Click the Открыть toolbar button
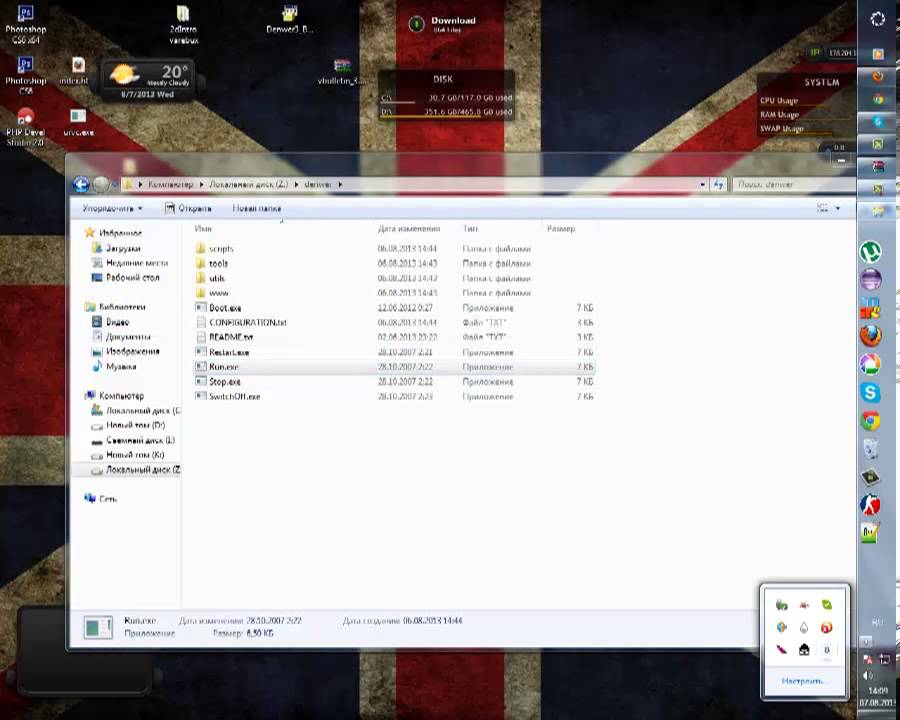This screenshot has width=900, height=720. pos(188,208)
